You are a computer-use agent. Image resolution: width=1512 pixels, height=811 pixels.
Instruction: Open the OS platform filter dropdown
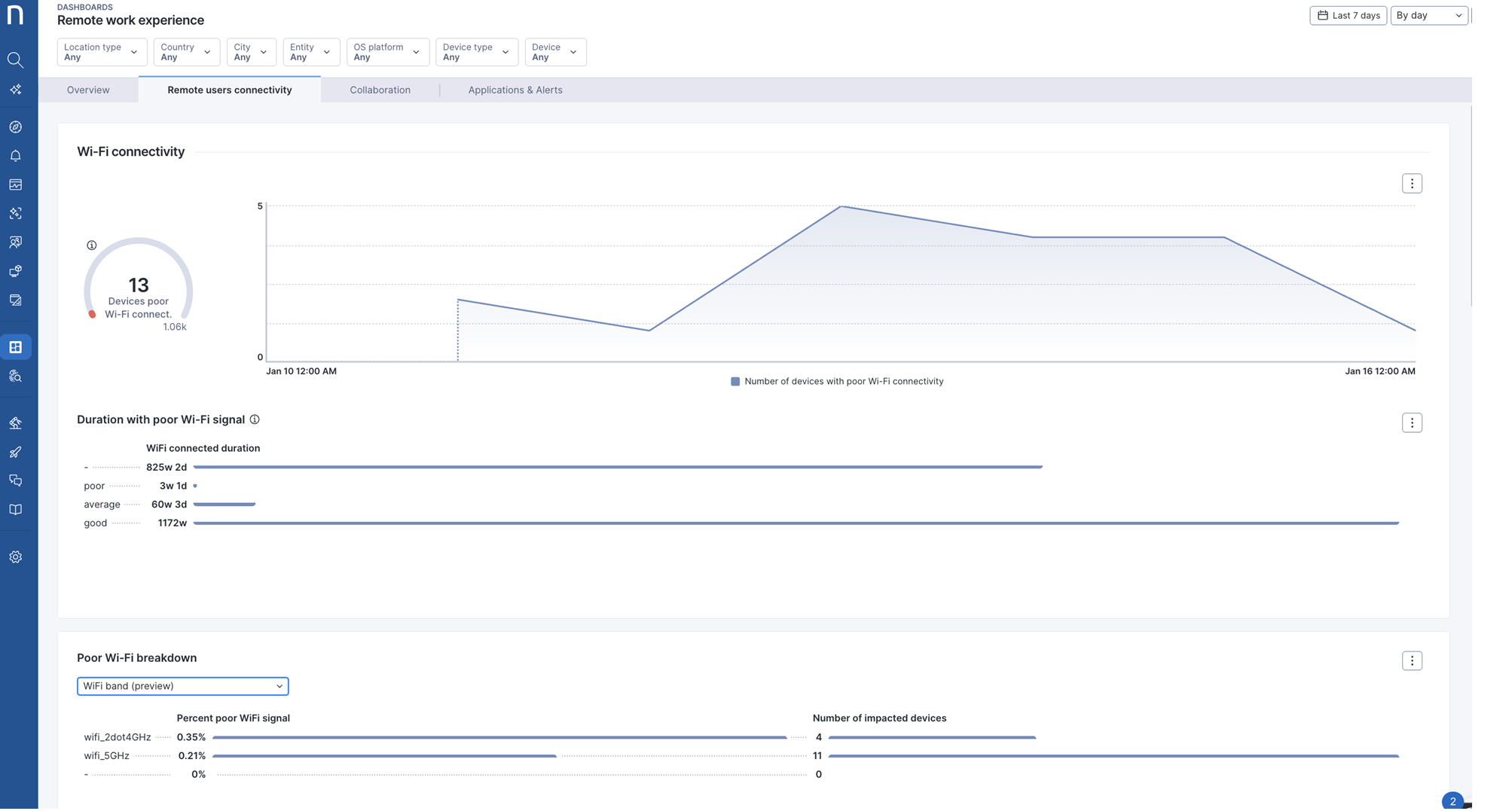pyautogui.click(x=387, y=52)
